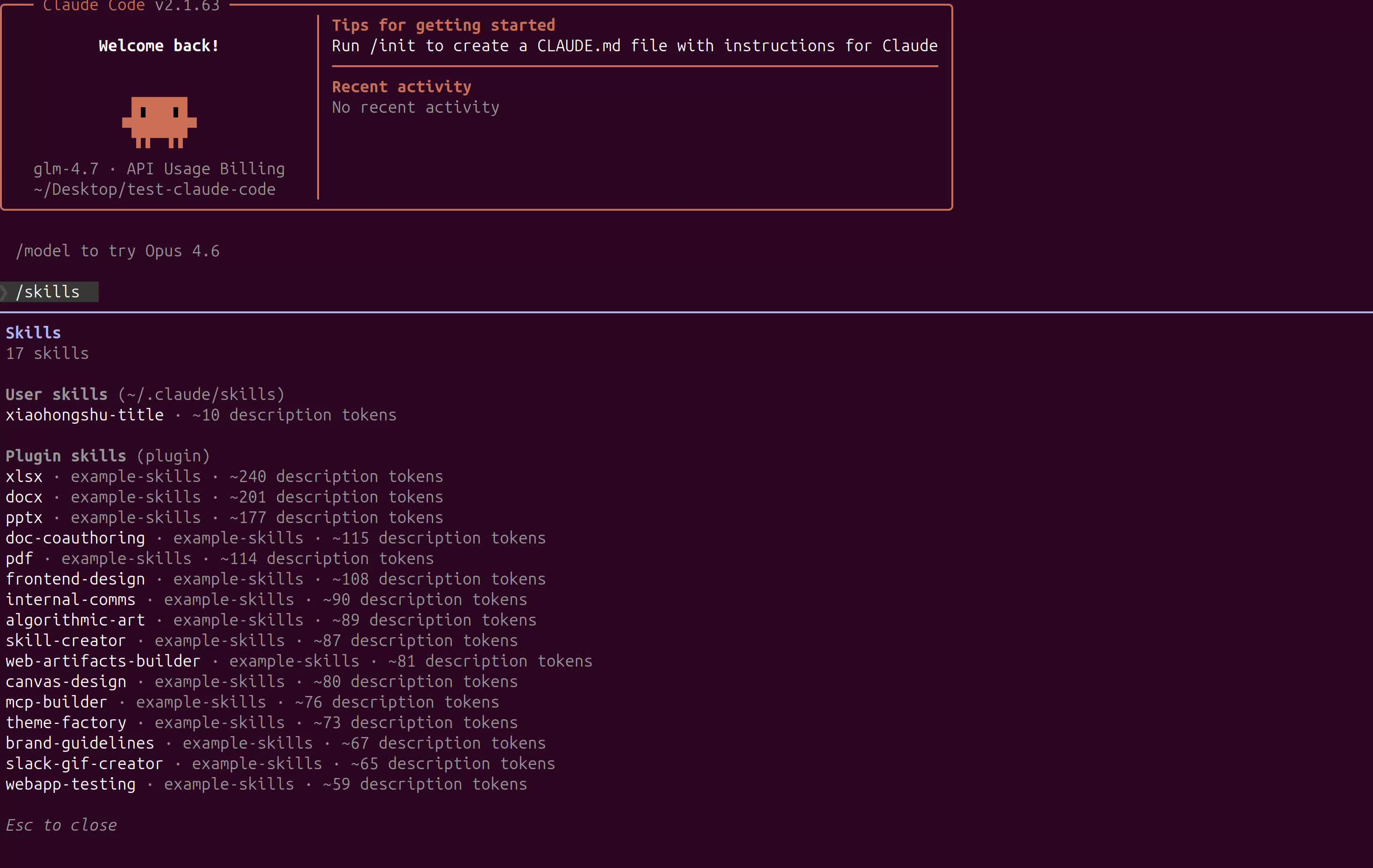Click the 'Recent activity' heading
Screen dimensions: 1373x868
click(x=402, y=87)
